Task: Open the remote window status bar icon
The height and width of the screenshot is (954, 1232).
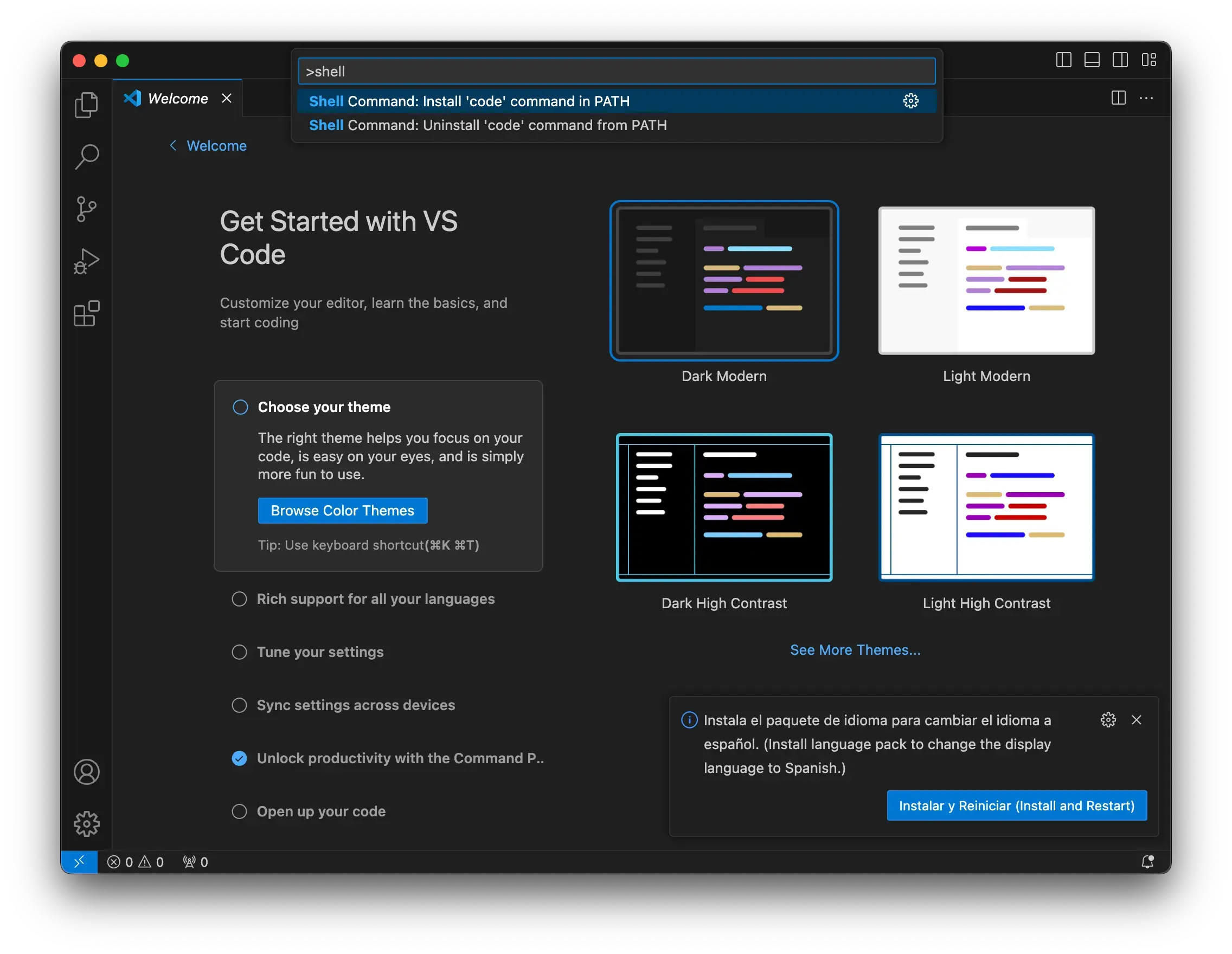Action: (79, 862)
